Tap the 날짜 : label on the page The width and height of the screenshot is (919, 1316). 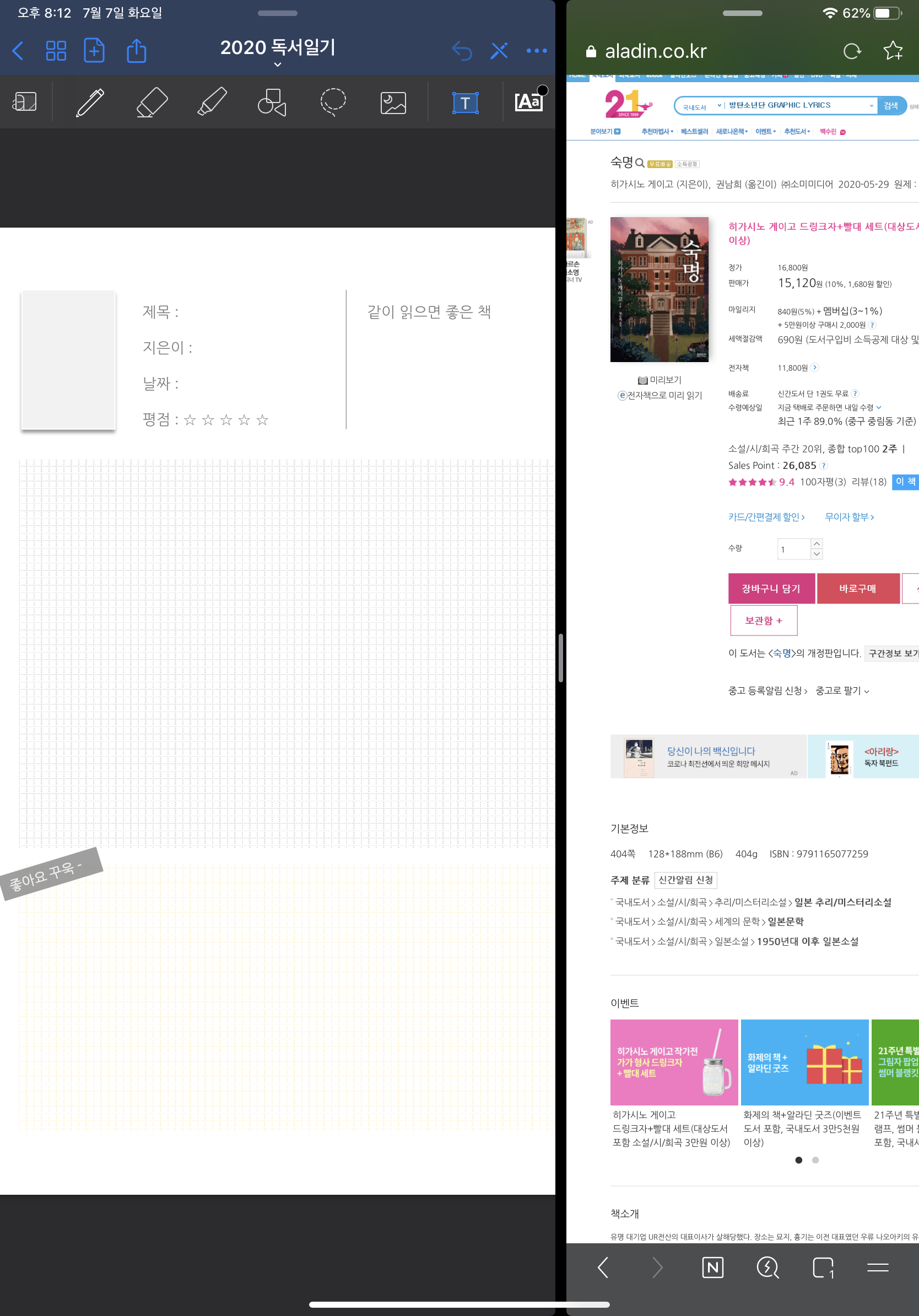click(x=160, y=384)
